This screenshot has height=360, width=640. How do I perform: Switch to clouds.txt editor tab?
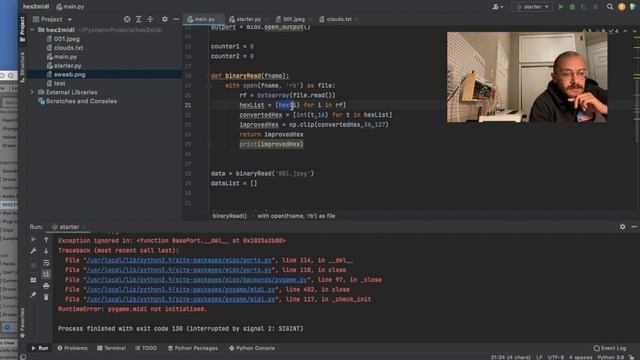click(x=338, y=19)
